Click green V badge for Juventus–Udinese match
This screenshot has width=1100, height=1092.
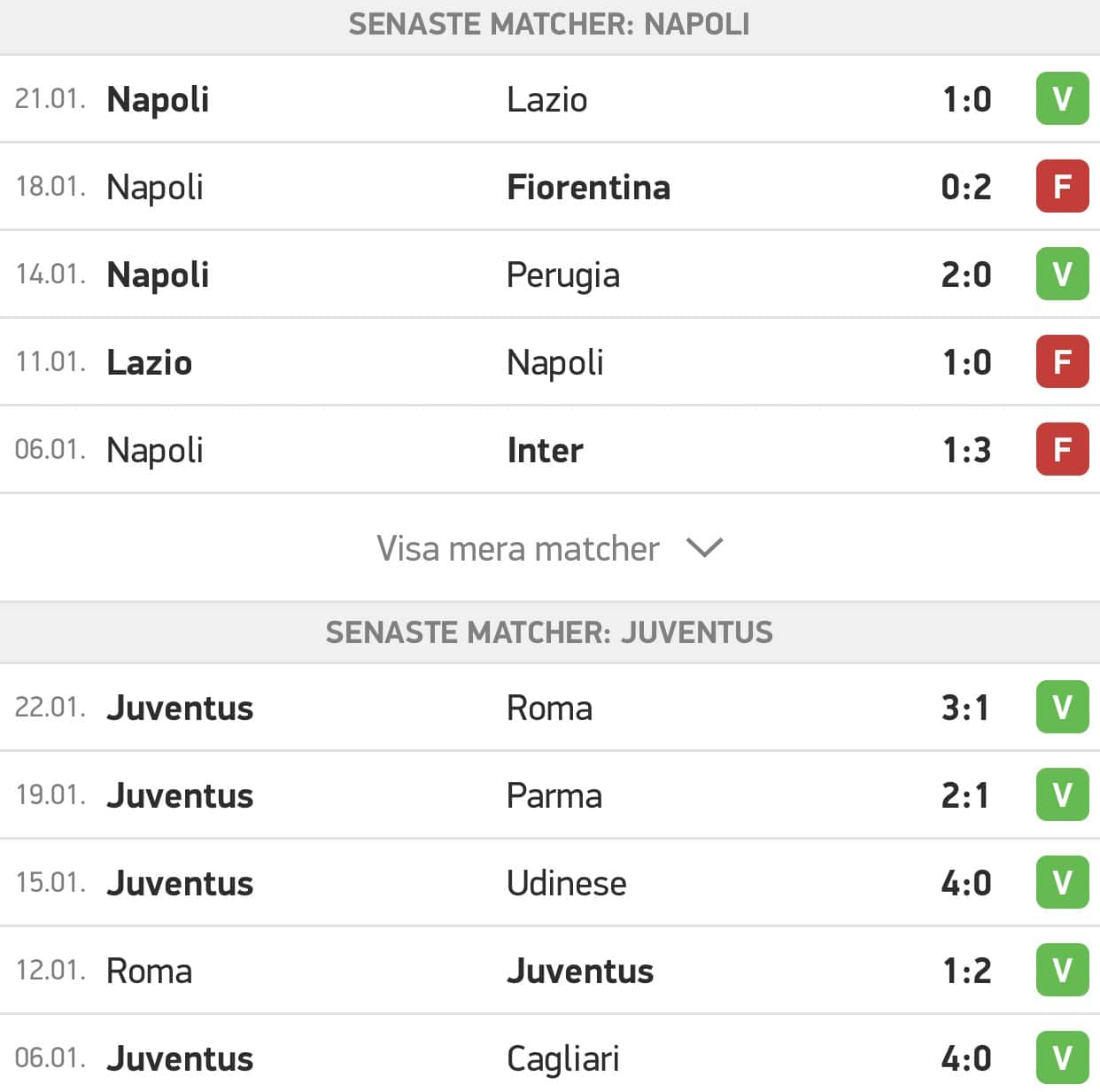pos(1062,883)
